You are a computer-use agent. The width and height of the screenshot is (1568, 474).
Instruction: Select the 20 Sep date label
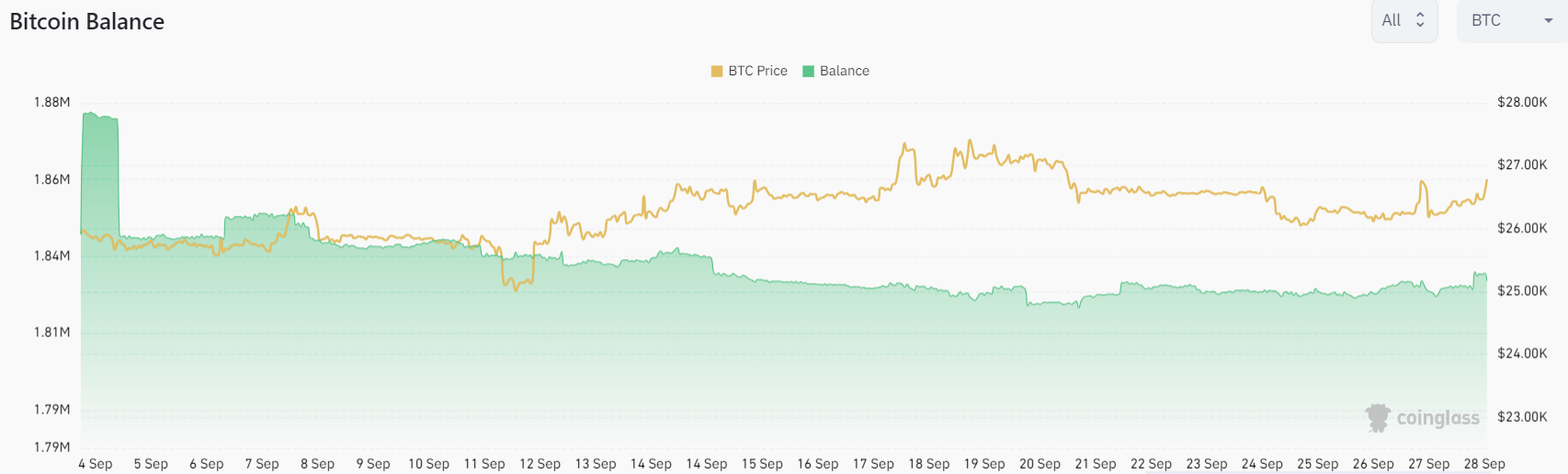click(1040, 464)
